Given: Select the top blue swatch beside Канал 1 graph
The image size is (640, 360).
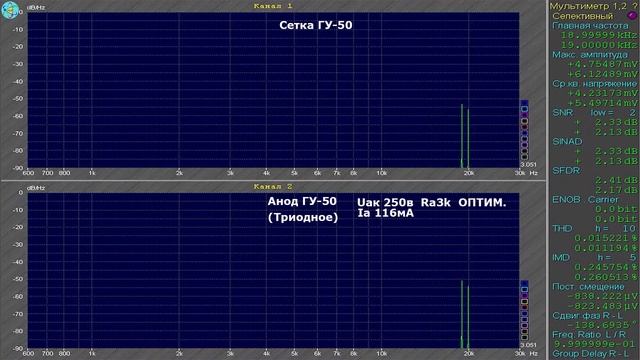Looking at the screenshot, I should (524, 102).
